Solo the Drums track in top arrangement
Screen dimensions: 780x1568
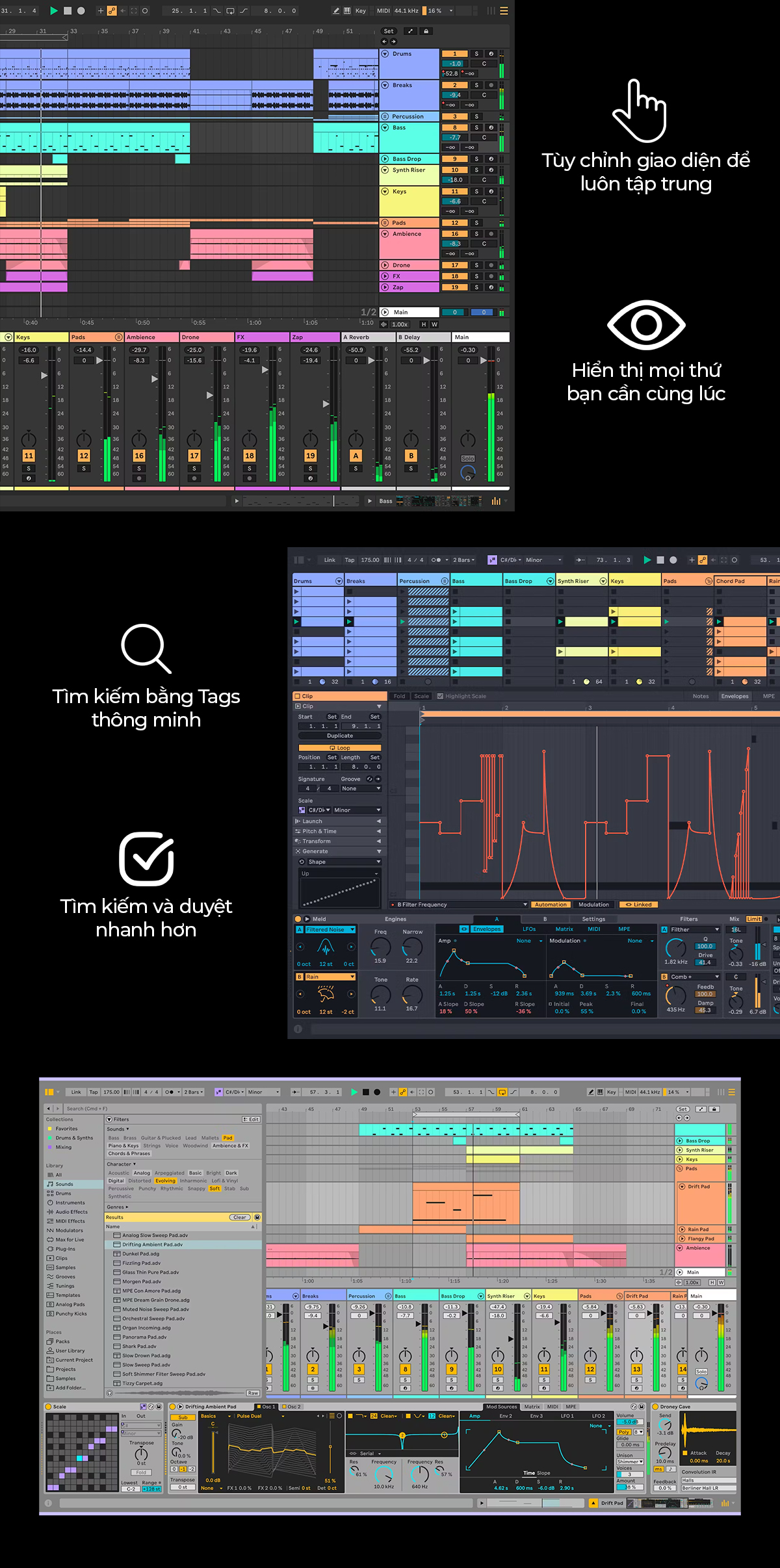pos(476,54)
